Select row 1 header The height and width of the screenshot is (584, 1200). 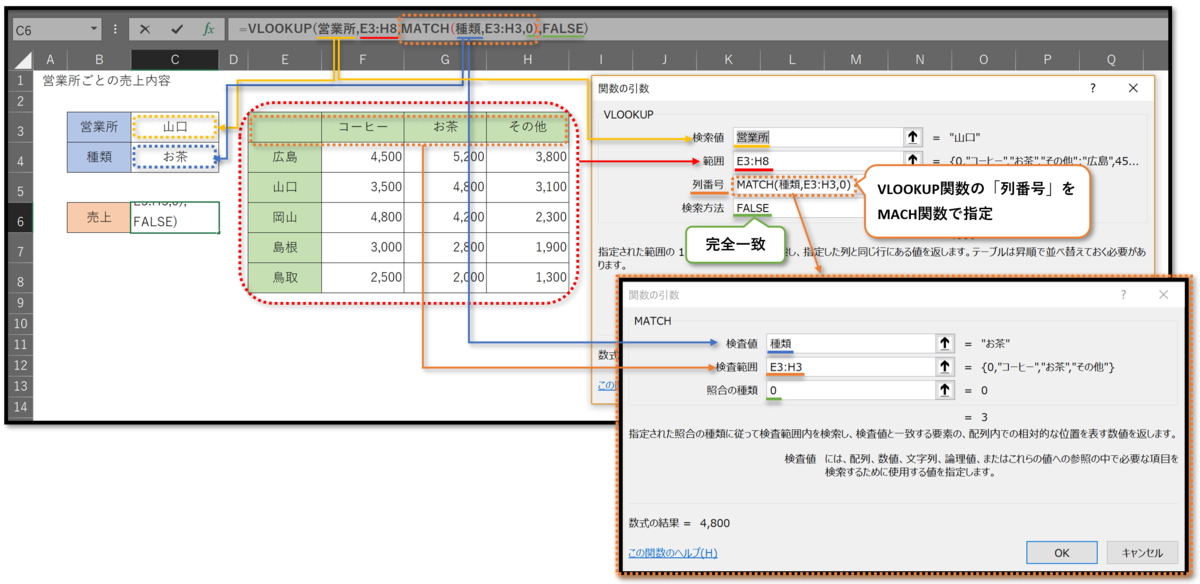tap(22, 80)
